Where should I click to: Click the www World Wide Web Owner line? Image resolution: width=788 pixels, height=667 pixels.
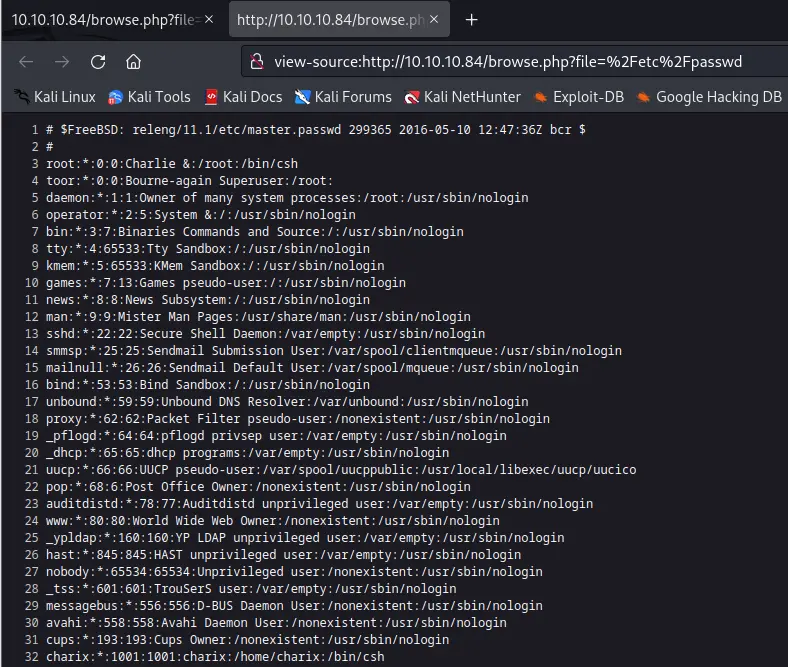(x=273, y=521)
